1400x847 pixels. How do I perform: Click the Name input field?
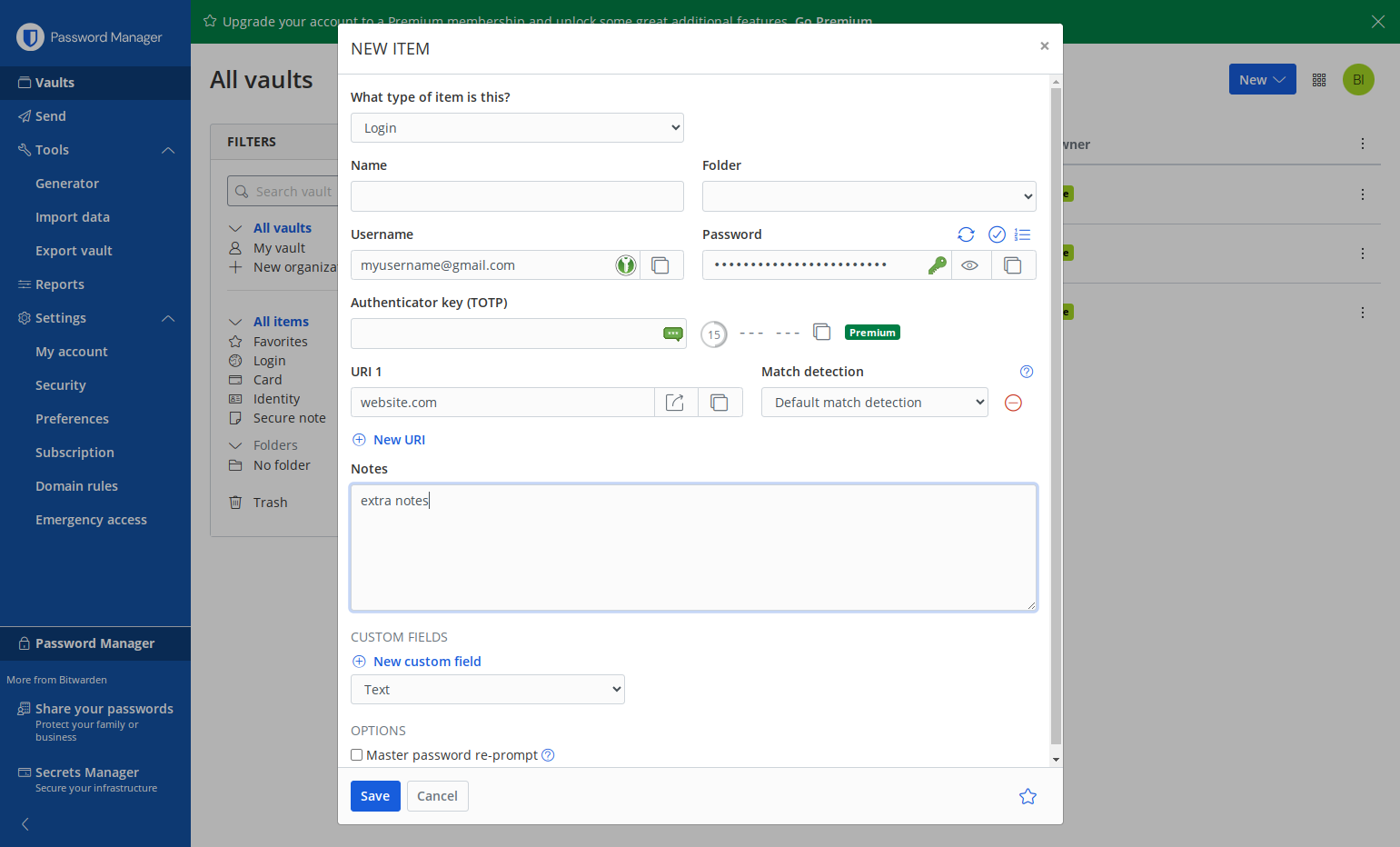[x=517, y=196]
